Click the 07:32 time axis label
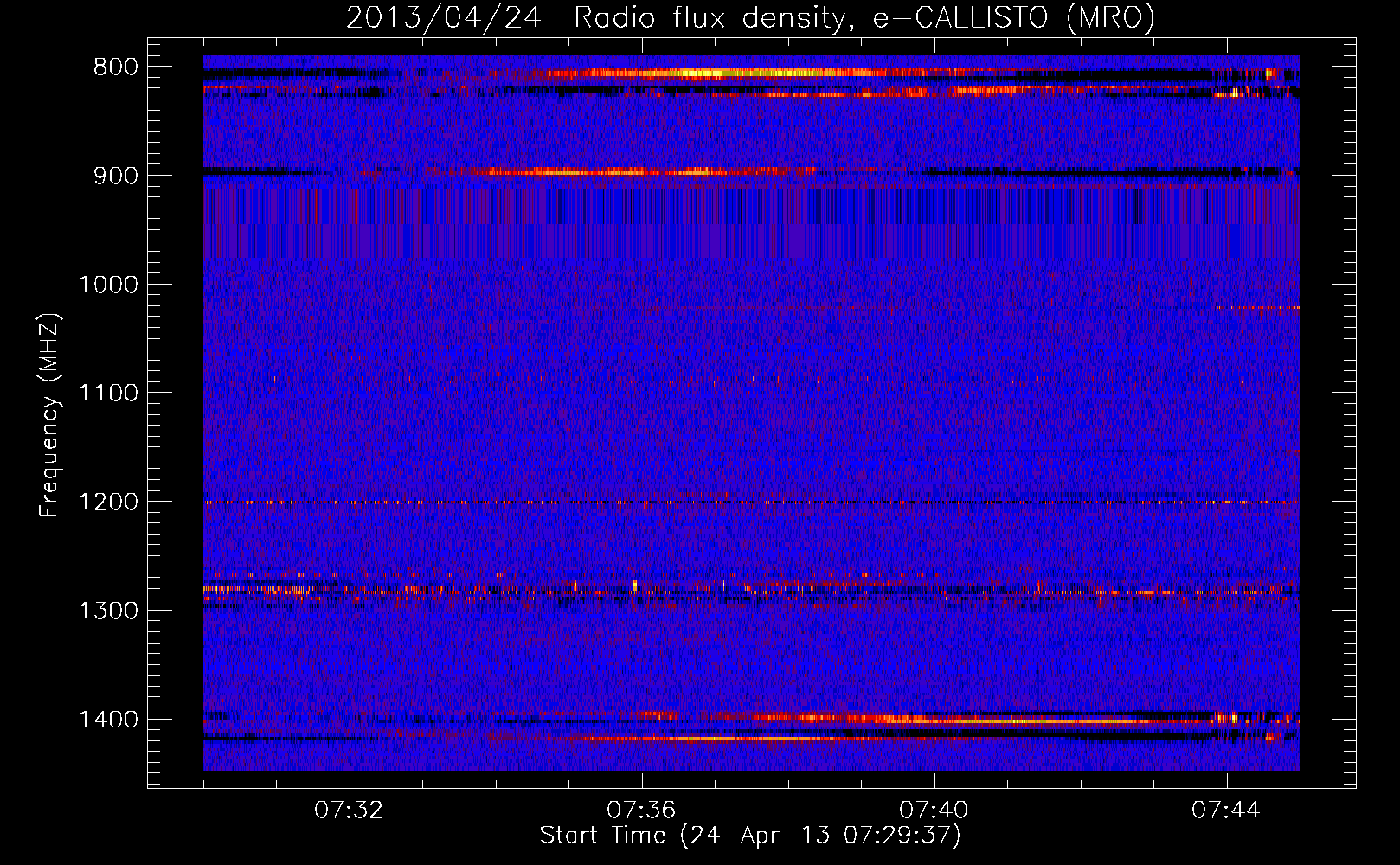 349,811
